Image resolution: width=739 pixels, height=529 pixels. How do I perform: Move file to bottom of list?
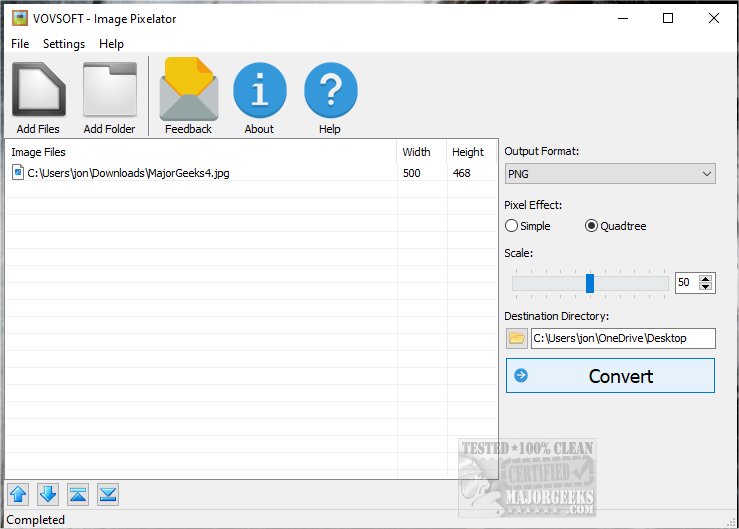(x=107, y=495)
